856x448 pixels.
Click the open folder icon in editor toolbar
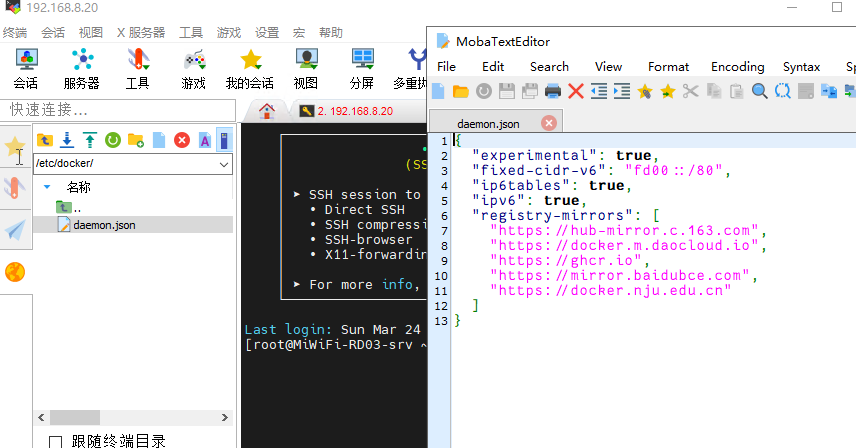[x=460, y=92]
